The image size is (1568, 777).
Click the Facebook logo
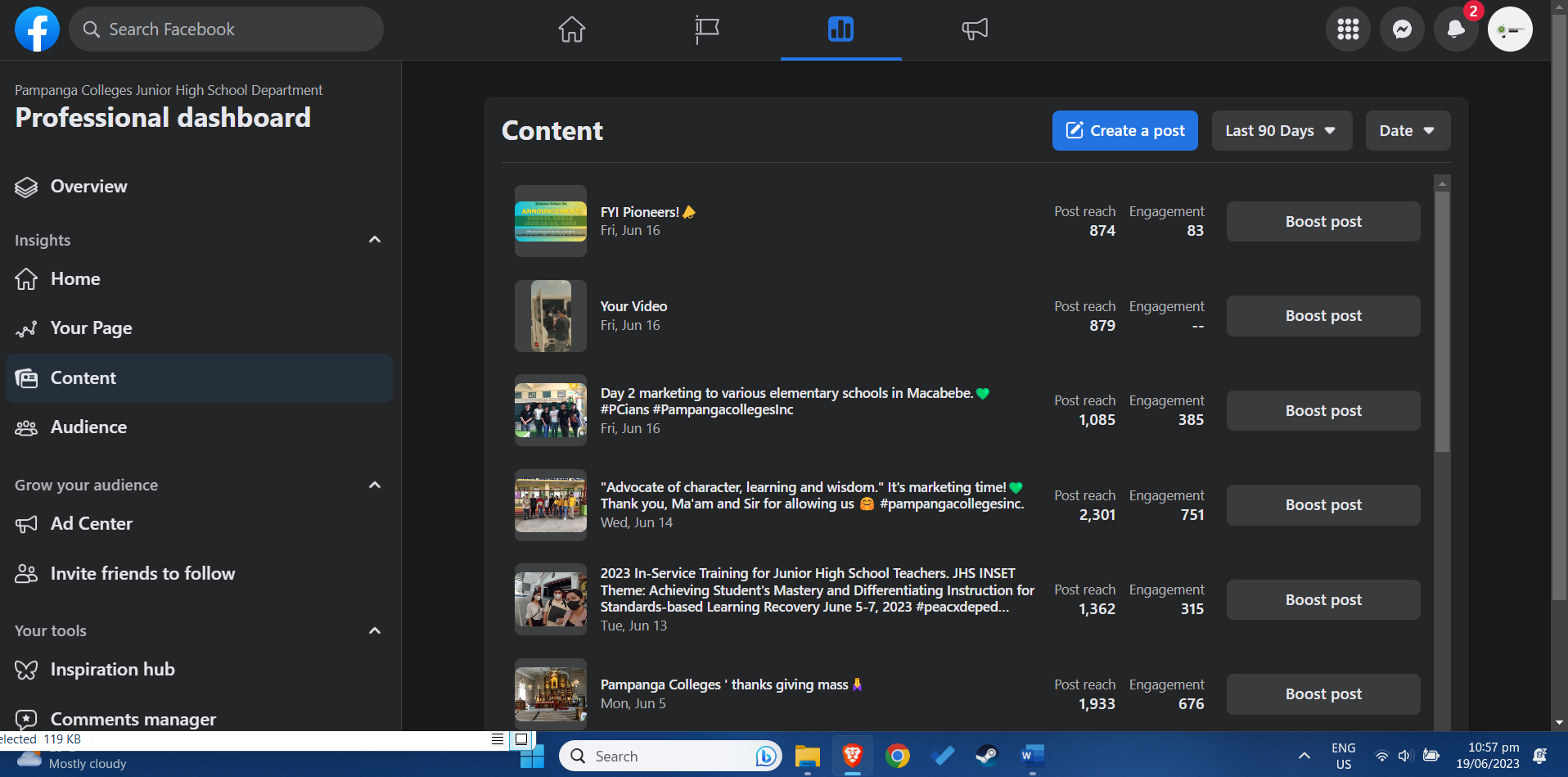tap(37, 29)
